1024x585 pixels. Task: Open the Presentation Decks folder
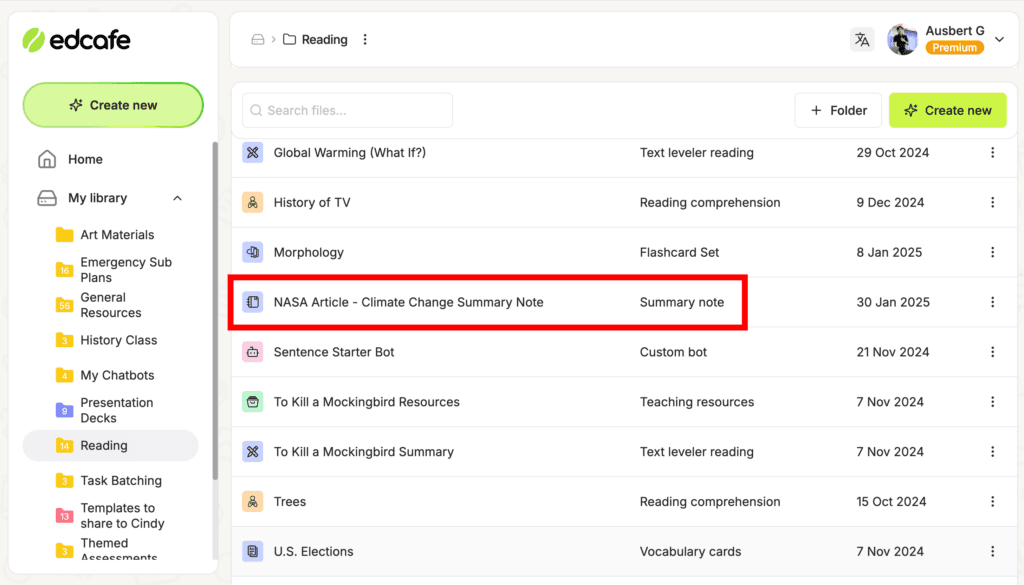point(116,410)
